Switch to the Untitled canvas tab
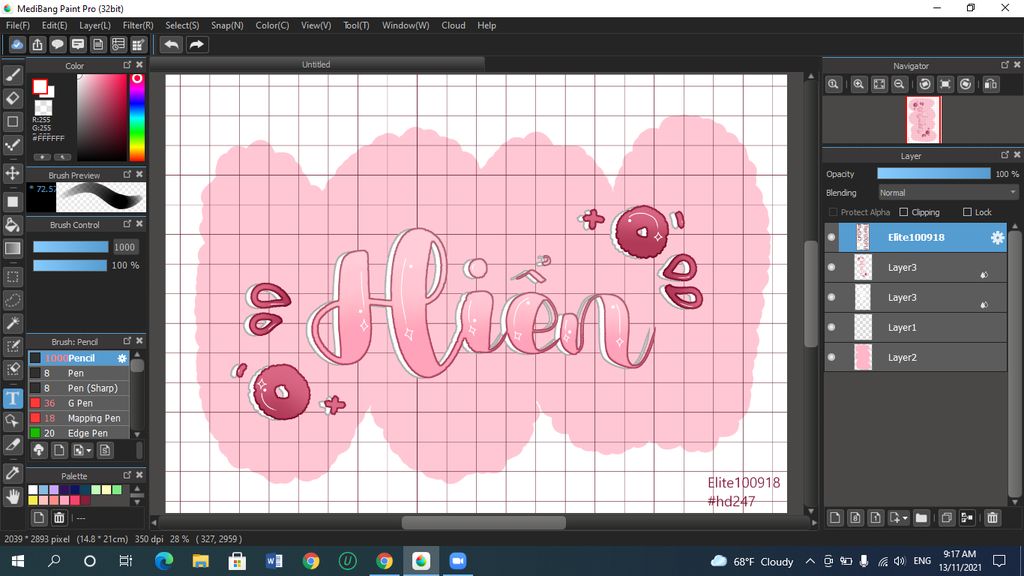Screen dimensions: 1024x576 click(316, 64)
